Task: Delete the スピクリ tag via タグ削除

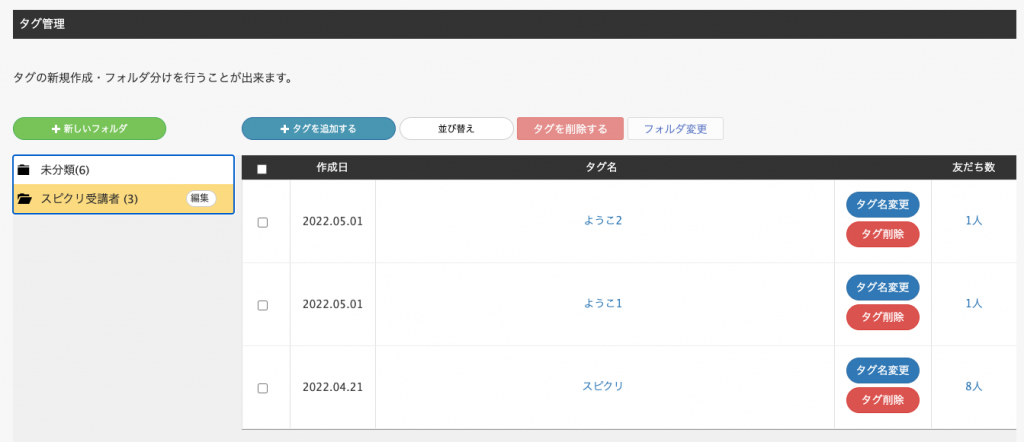Action: pos(883,400)
